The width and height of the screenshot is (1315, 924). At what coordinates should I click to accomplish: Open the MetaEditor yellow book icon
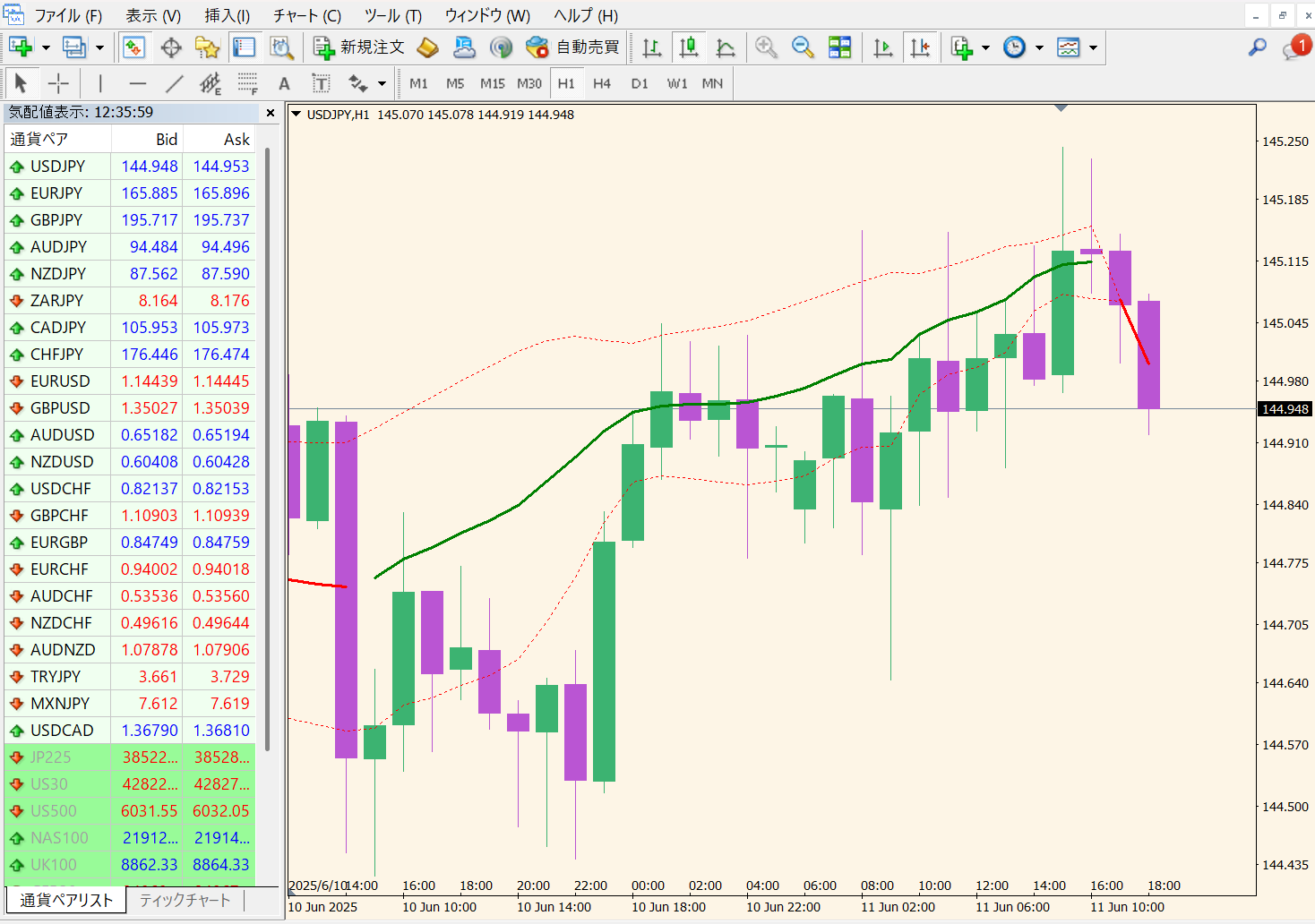point(427,47)
